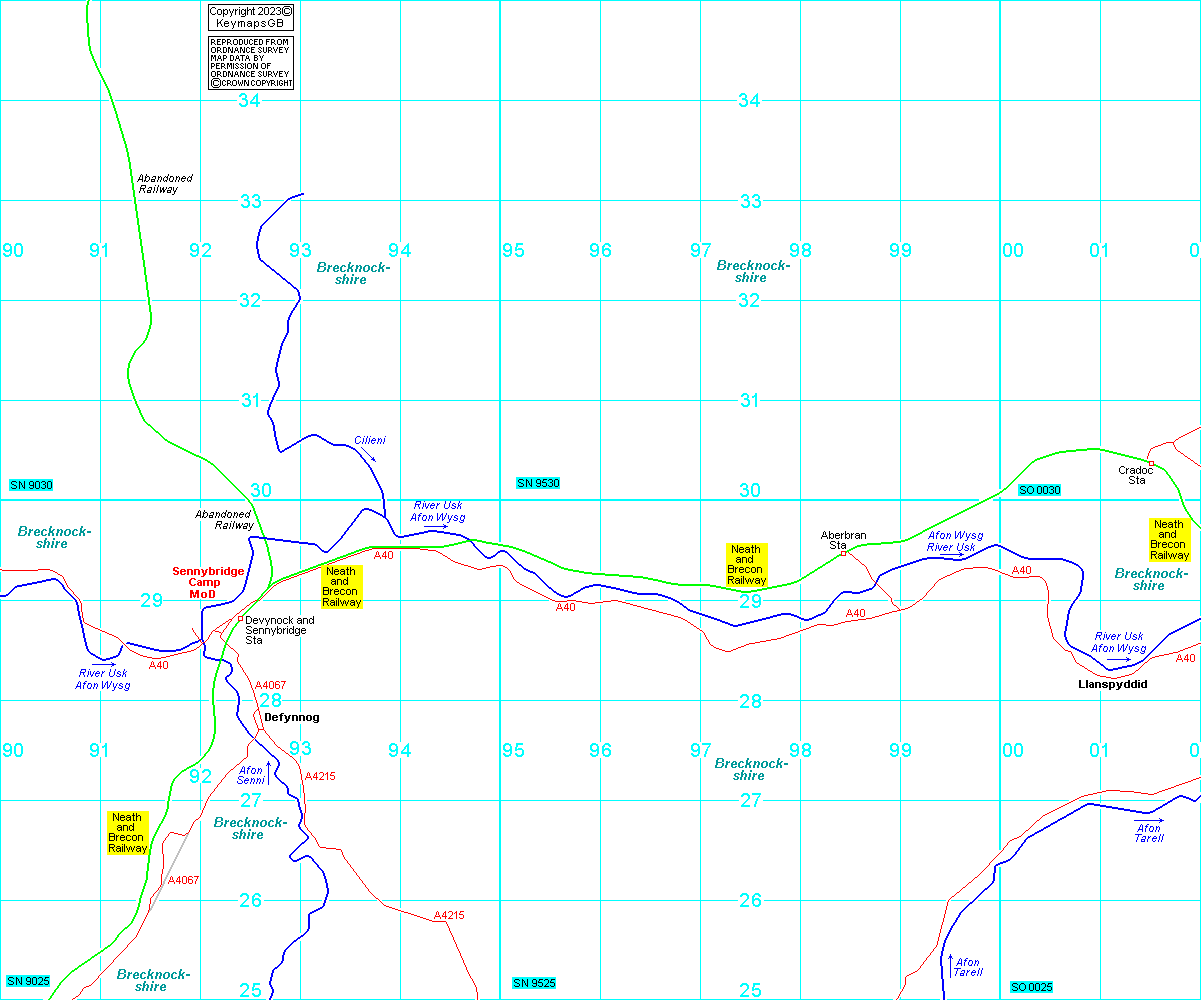Open the SN 9030 map tile label
The width and height of the screenshot is (1201, 1000).
coord(30,485)
